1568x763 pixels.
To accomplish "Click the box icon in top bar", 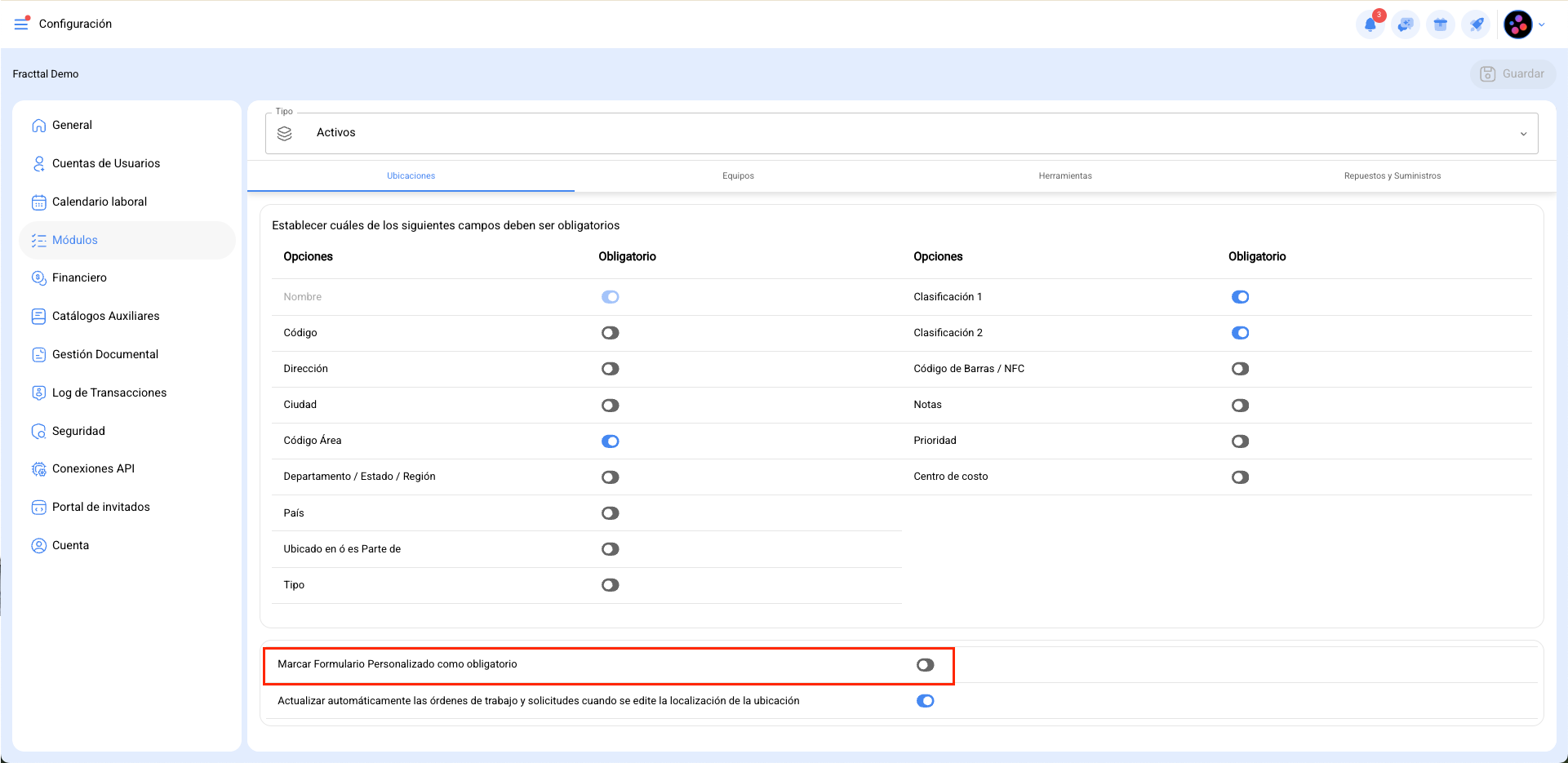I will click(1441, 24).
